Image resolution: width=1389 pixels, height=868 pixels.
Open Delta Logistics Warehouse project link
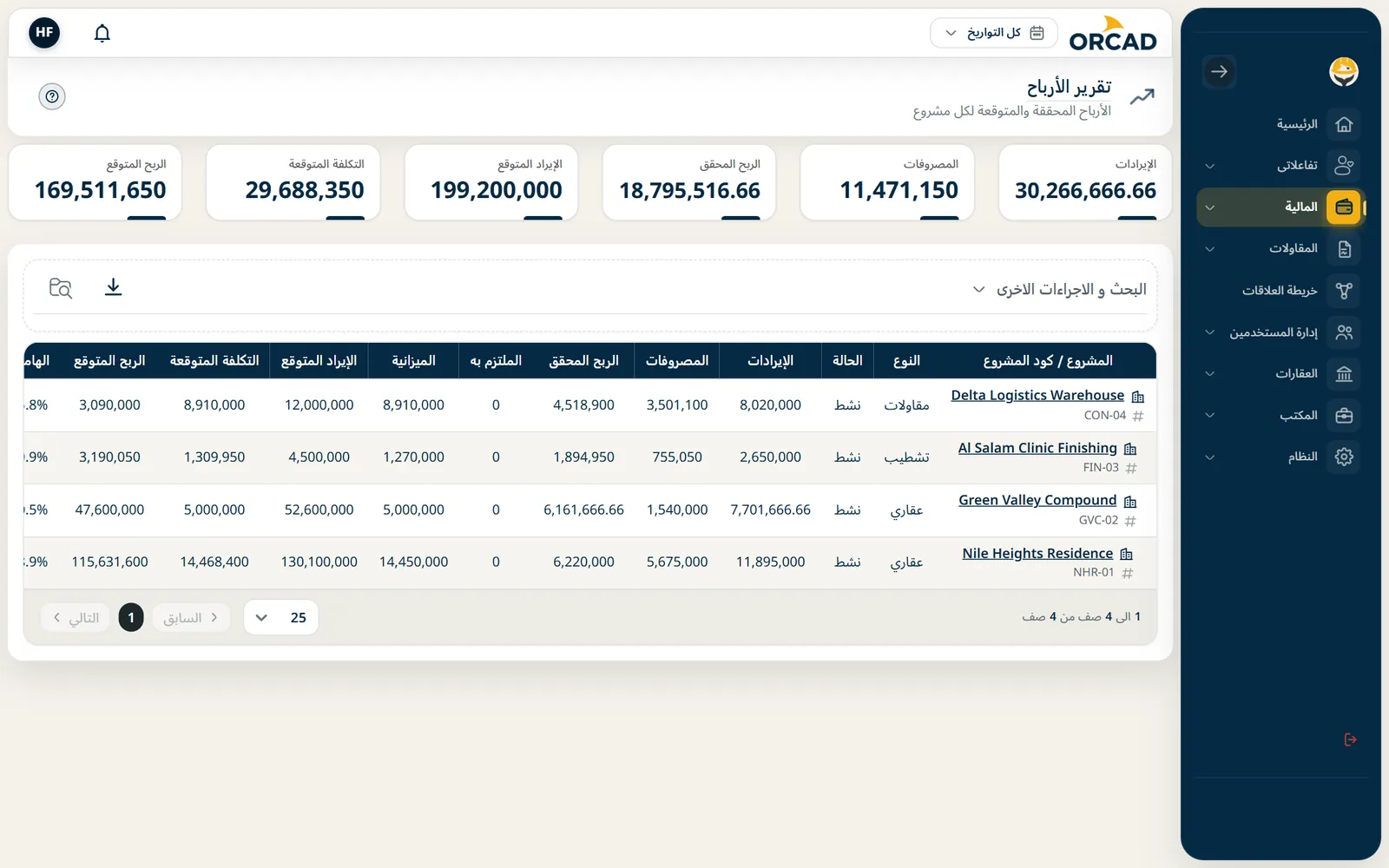pos(1037,396)
